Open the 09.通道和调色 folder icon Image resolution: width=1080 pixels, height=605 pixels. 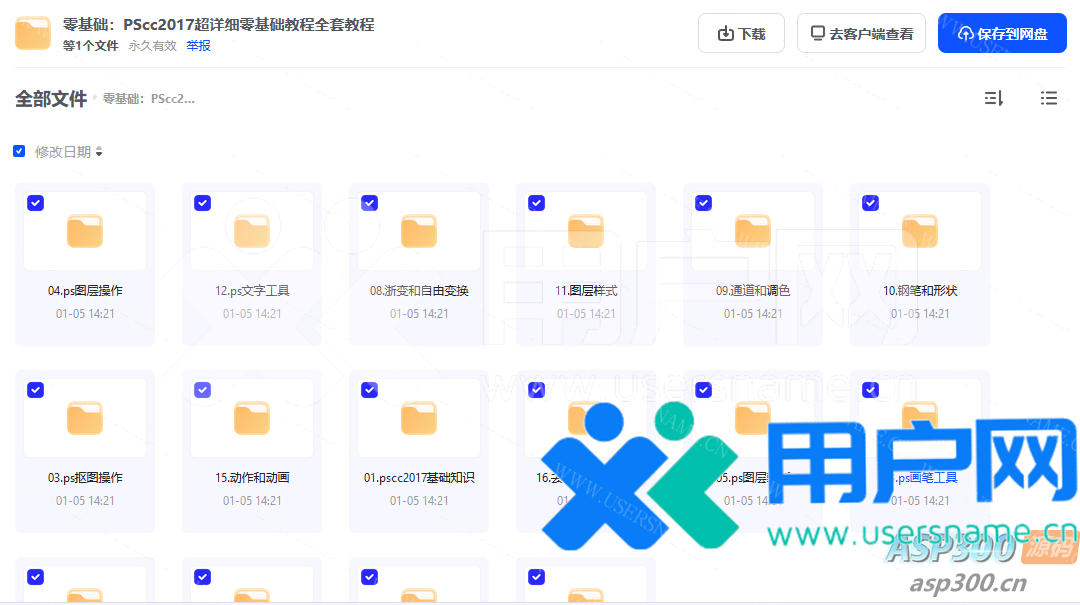tap(753, 231)
